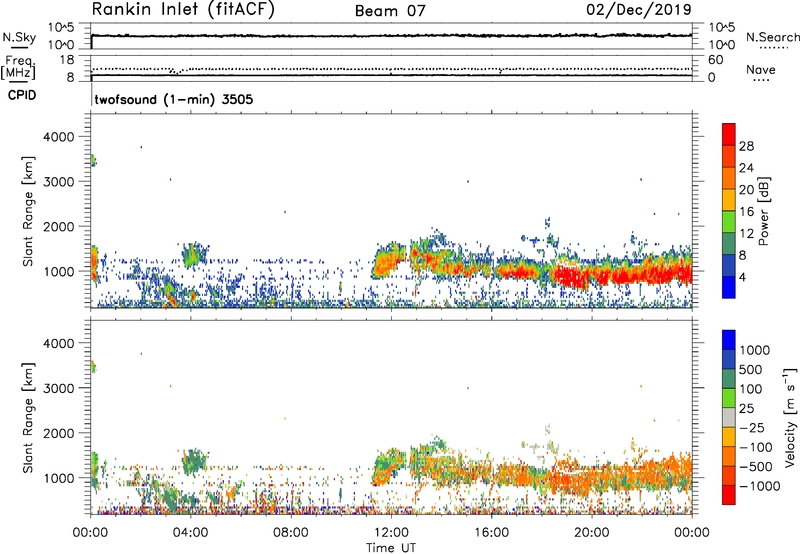Viewport: 800px width, 554px height.
Task: Click the 'twofsound (1-min) 3505' text
Action: click(174, 99)
